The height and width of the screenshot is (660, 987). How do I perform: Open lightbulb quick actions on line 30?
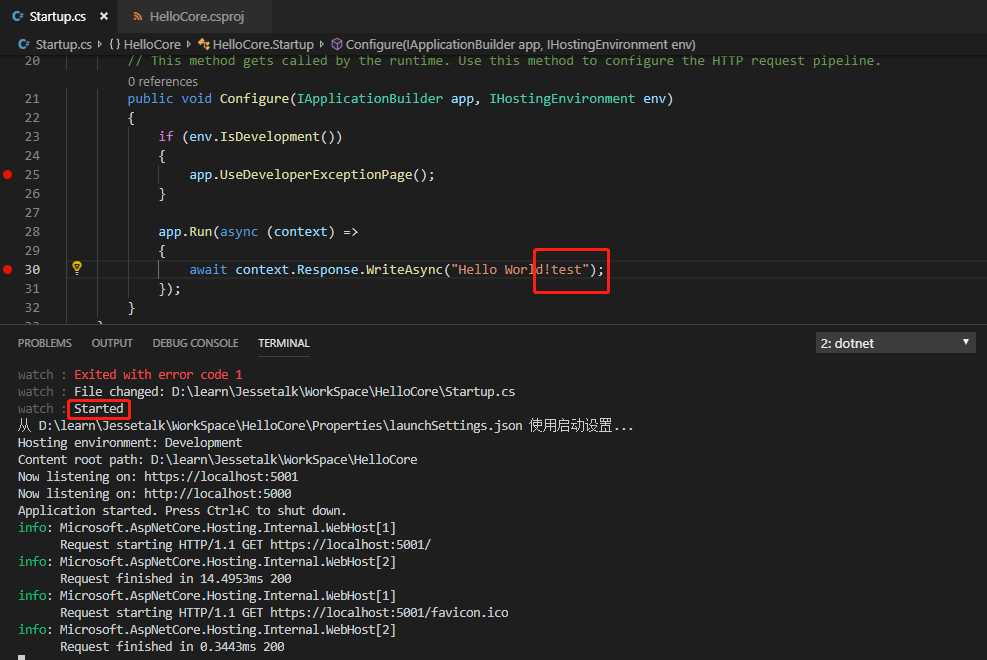(x=77, y=268)
